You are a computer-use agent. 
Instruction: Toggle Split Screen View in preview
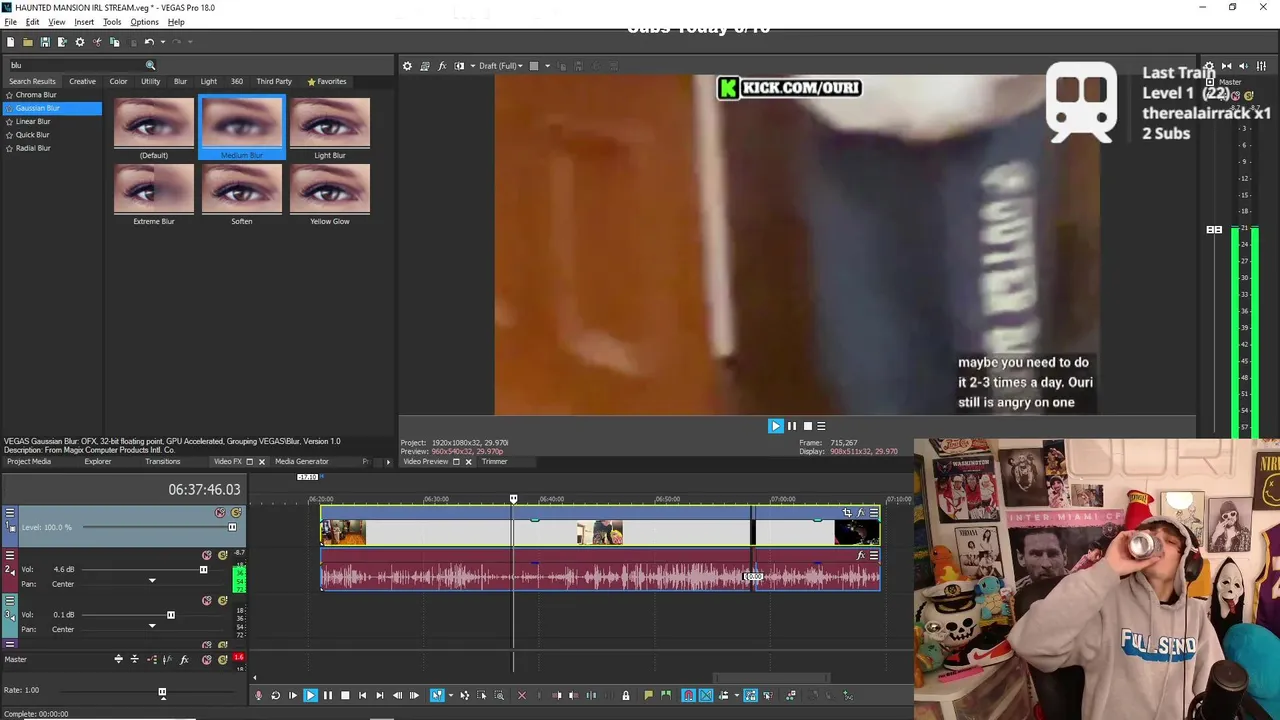pyautogui.click(x=459, y=66)
